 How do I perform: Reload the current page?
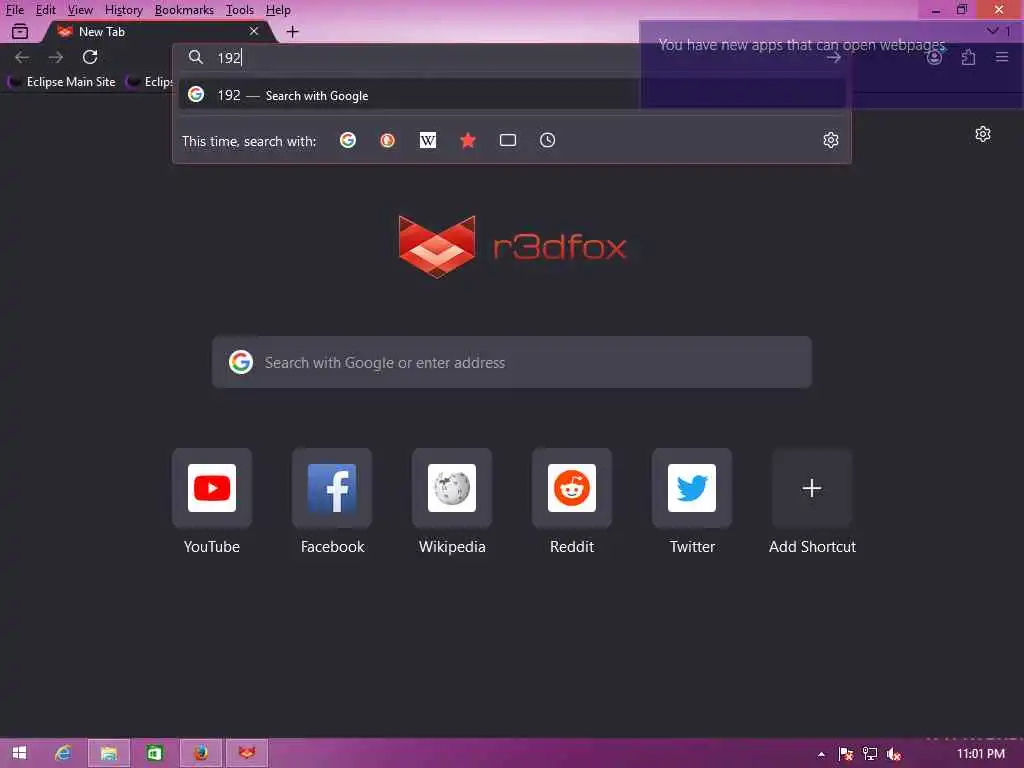(90, 57)
